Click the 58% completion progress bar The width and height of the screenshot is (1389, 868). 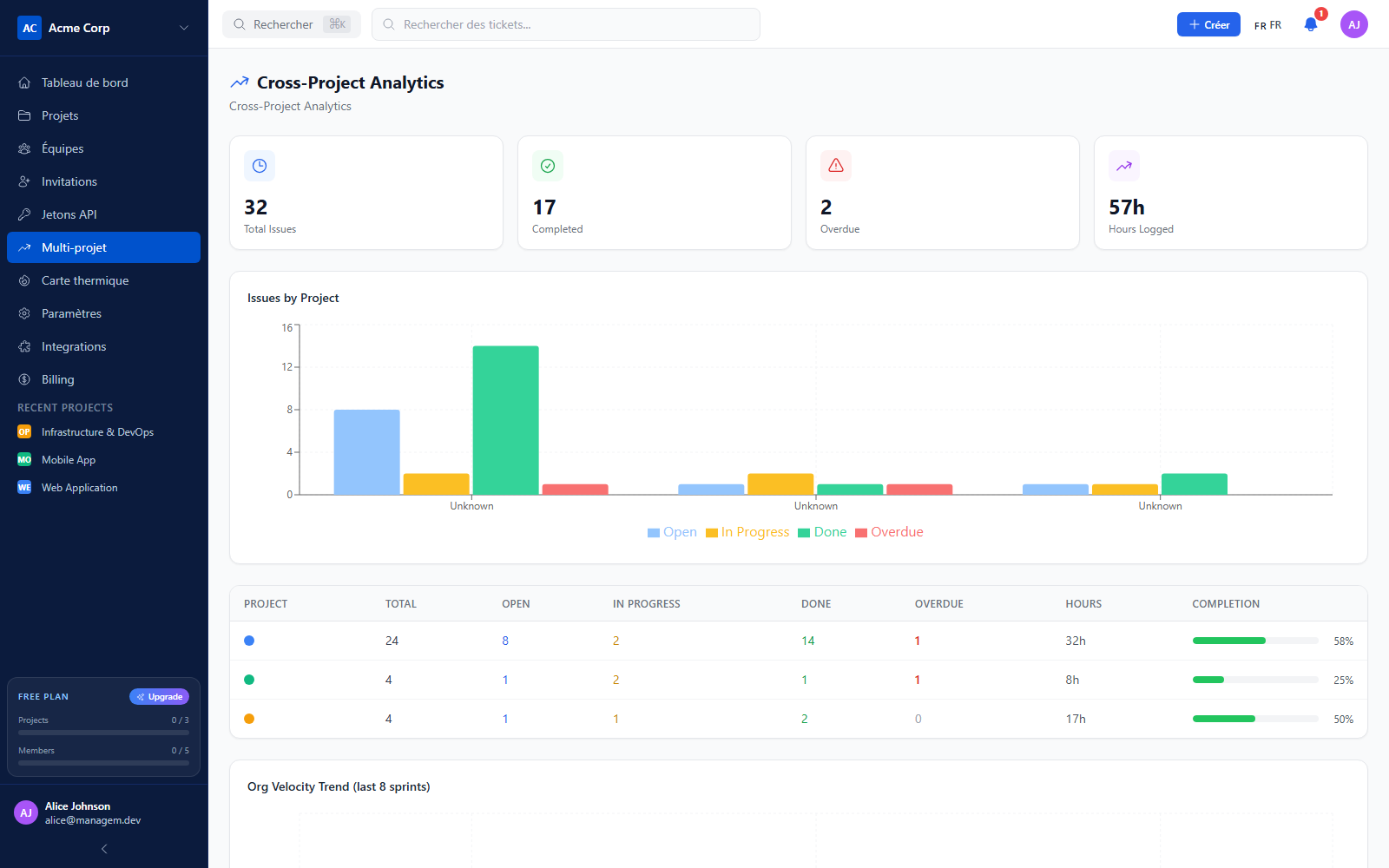pos(1255,641)
